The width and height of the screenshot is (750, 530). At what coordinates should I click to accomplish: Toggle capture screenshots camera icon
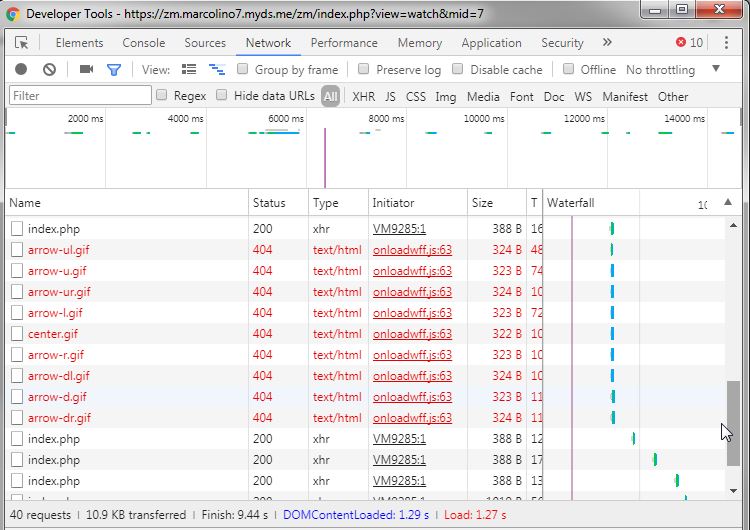87,69
